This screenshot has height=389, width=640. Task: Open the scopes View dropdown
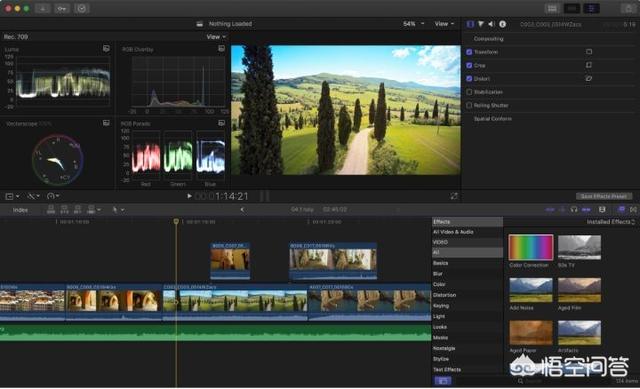pos(216,36)
